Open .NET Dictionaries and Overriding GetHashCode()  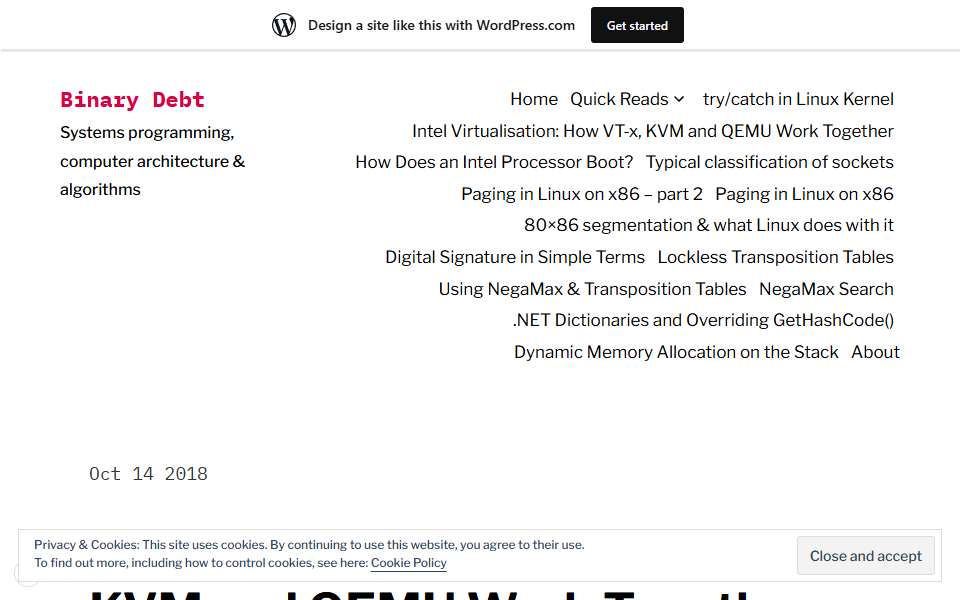703,320
